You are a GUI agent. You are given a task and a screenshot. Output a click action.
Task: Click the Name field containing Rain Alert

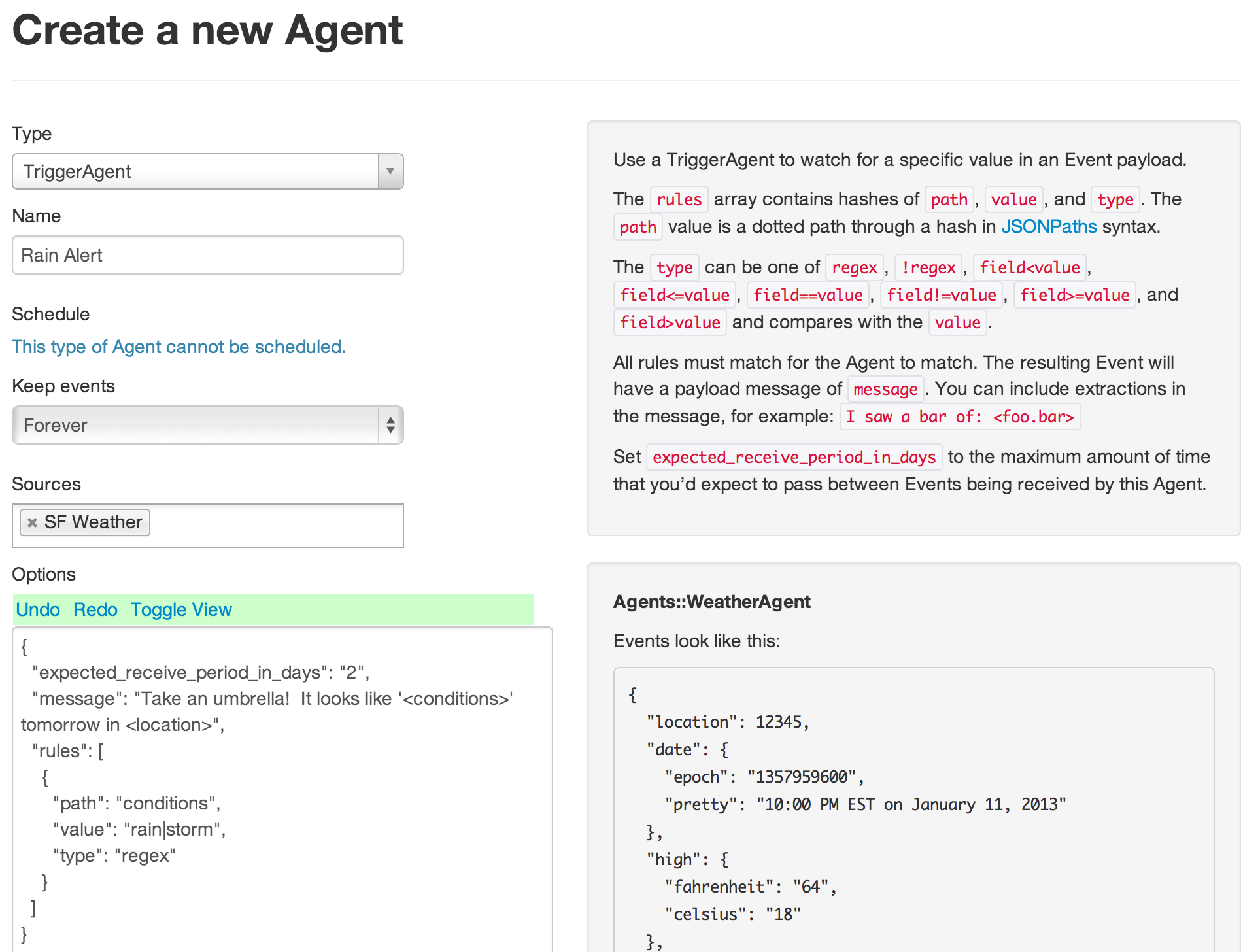click(207, 255)
